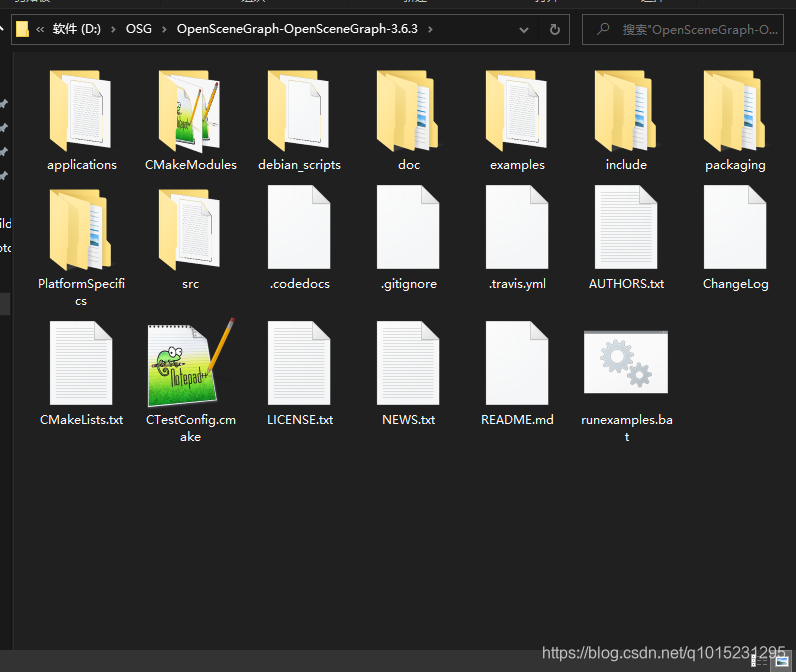This screenshot has height=672, width=796.
Task: Switch to details view in status bar
Action: pos(759,660)
